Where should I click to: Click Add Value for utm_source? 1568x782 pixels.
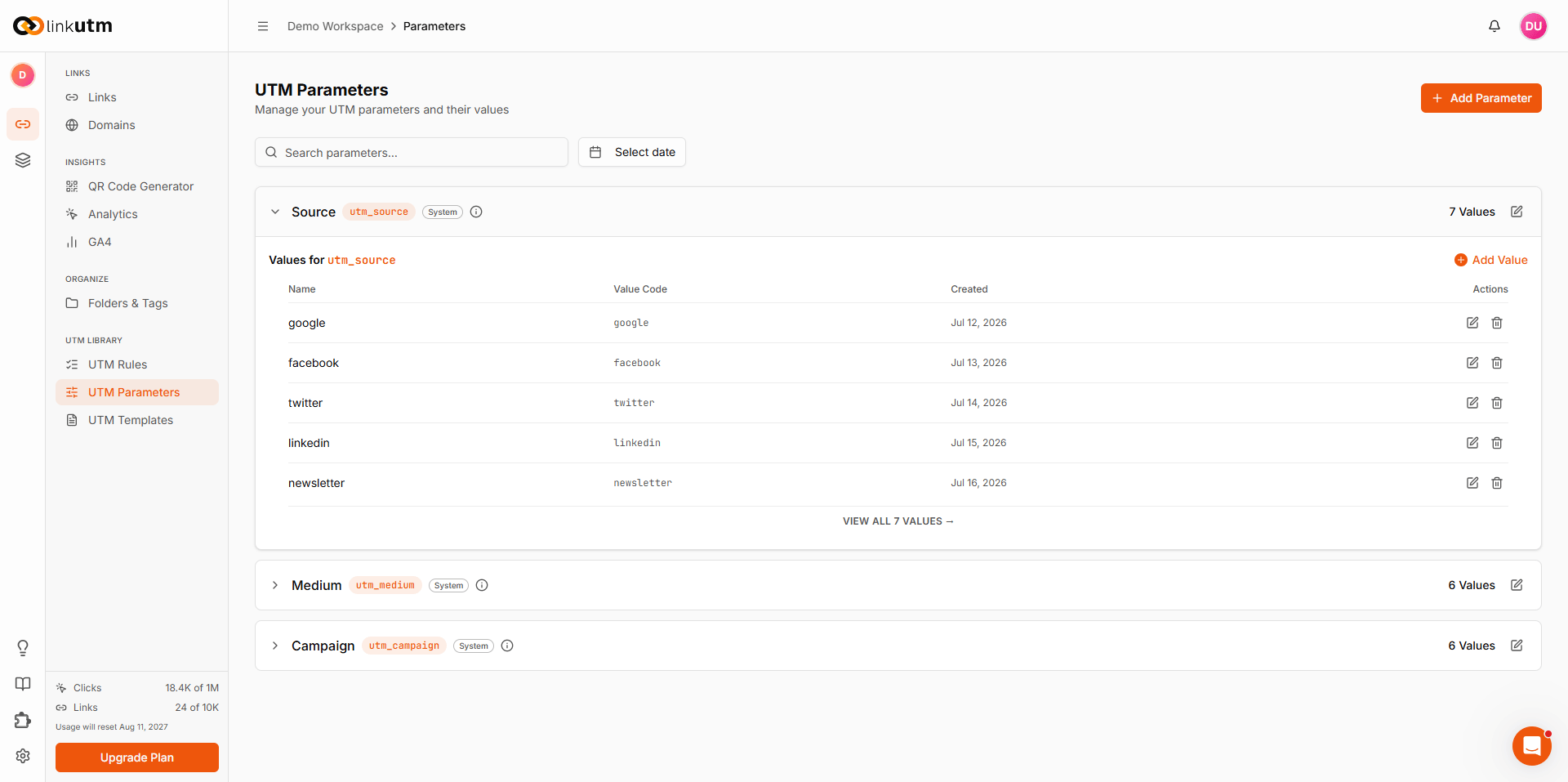1491,260
